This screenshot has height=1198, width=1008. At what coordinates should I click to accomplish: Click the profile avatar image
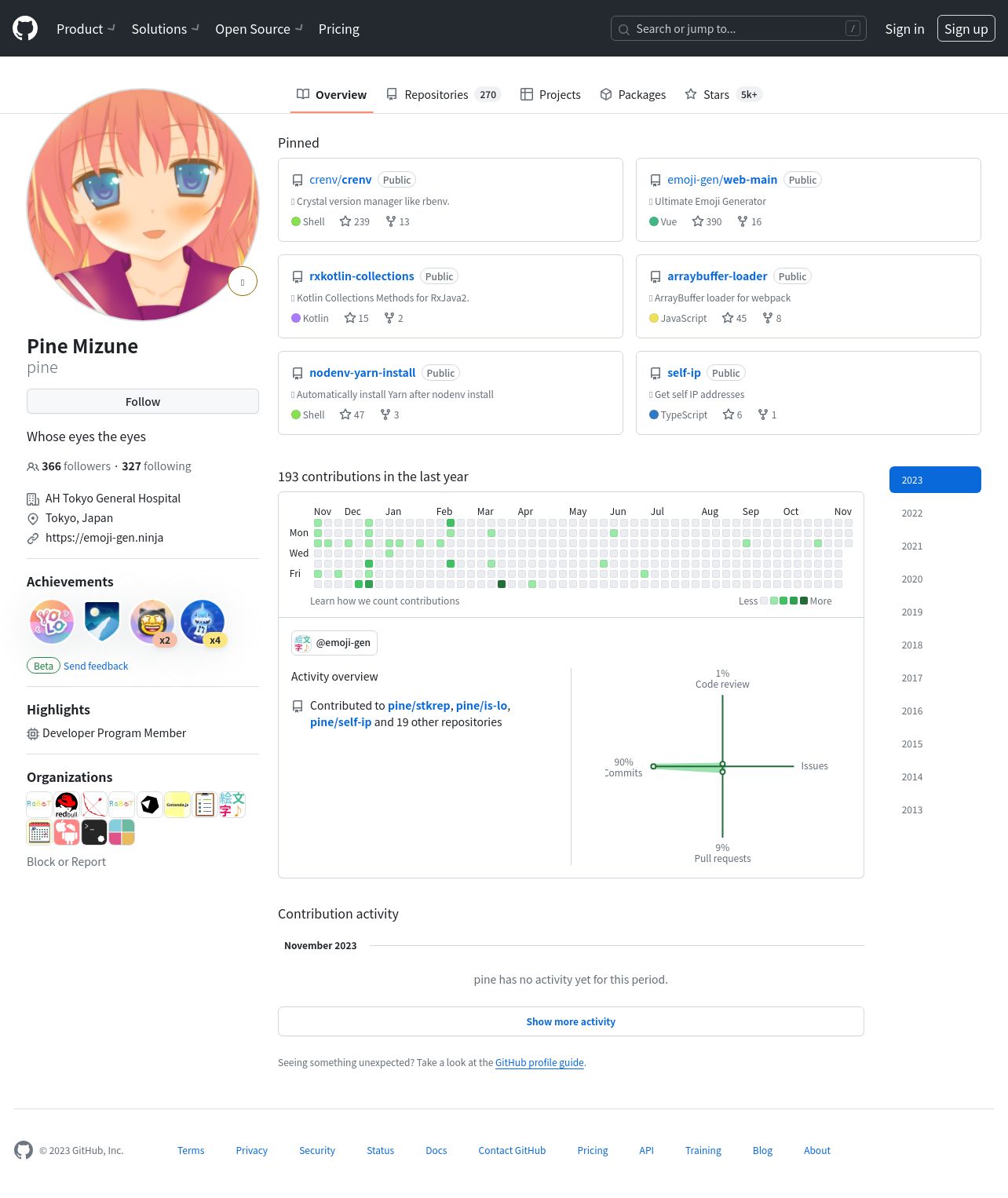click(143, 205)
